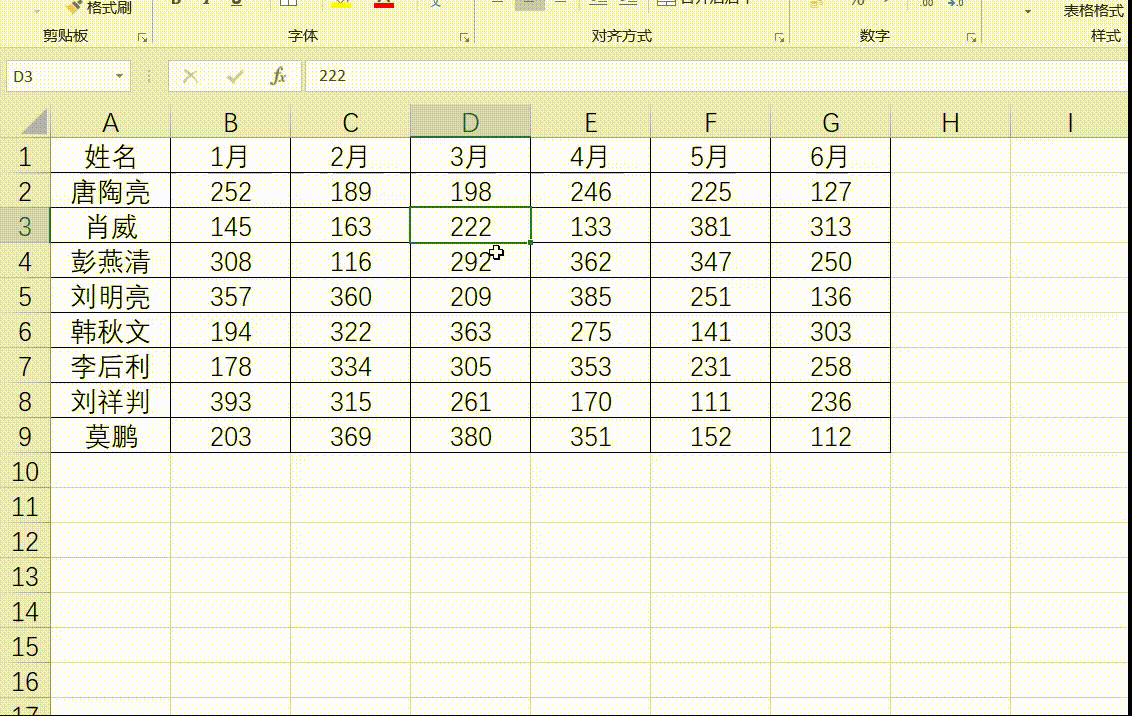Click the cell containing 393
1132x716 pixels.
tap(230, 401)
